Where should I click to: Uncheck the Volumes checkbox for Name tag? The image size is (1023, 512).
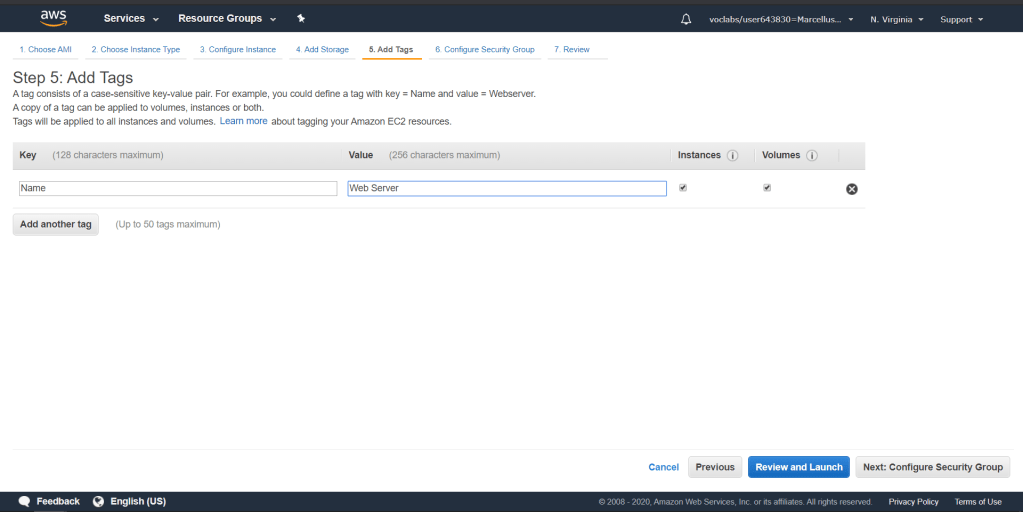767,187
